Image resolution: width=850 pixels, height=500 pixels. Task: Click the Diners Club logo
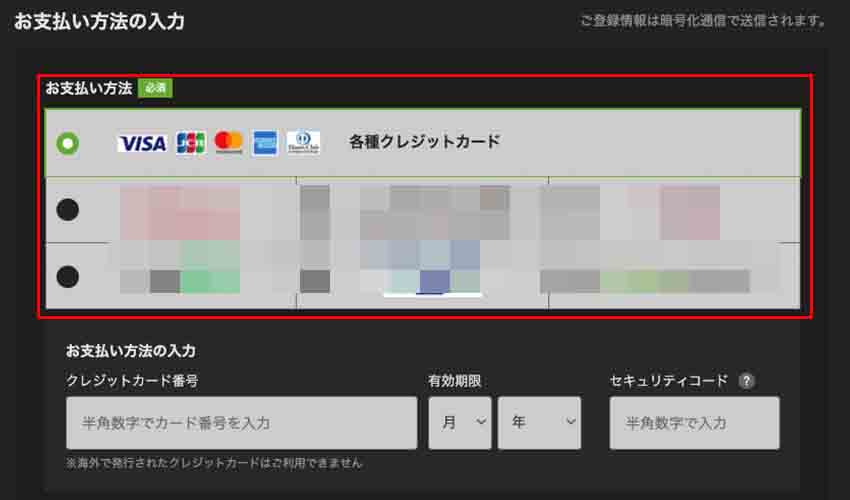point(303,143)
